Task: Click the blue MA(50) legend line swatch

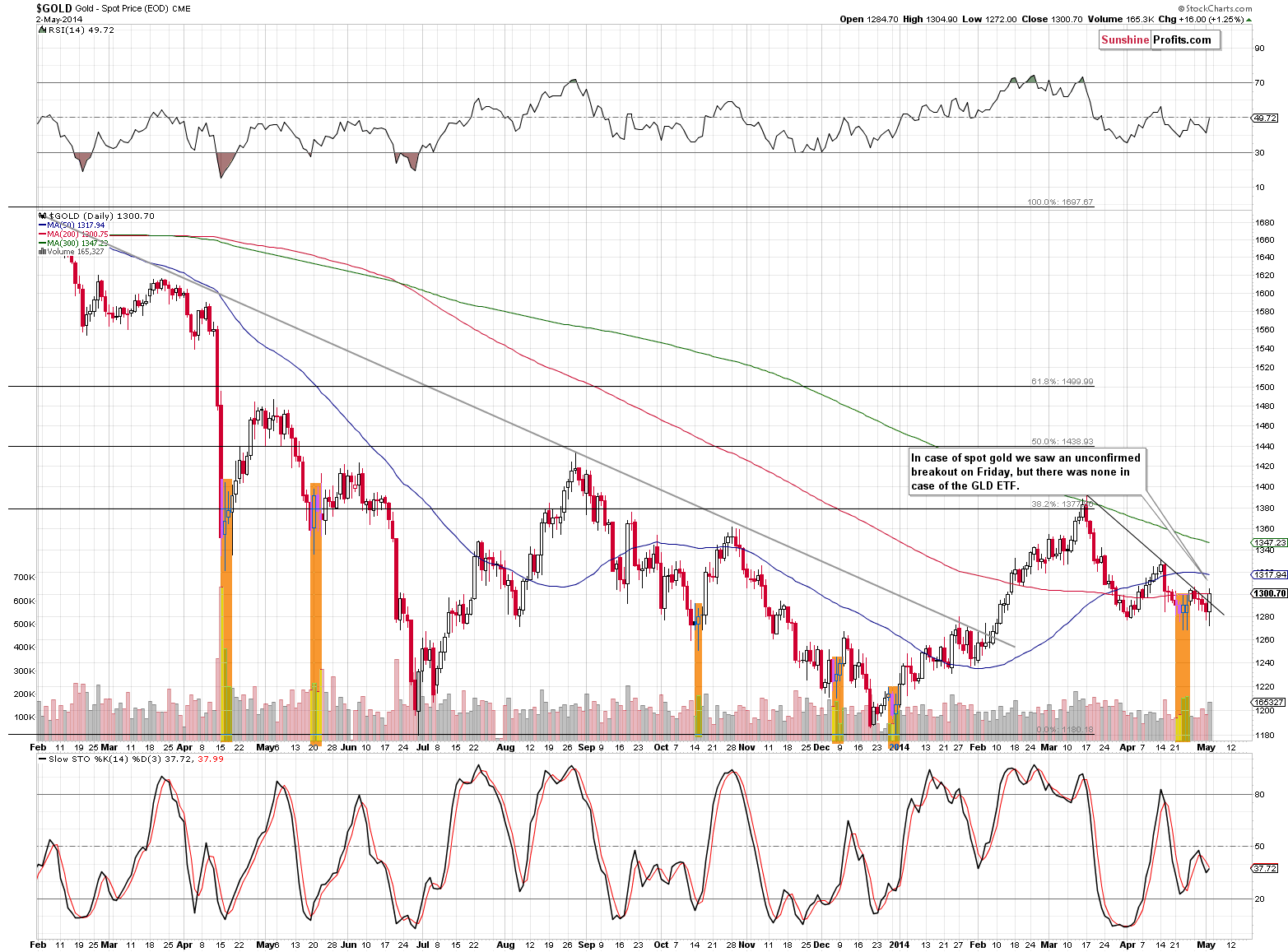Action: pyautogui.click(x=42, y=225)
